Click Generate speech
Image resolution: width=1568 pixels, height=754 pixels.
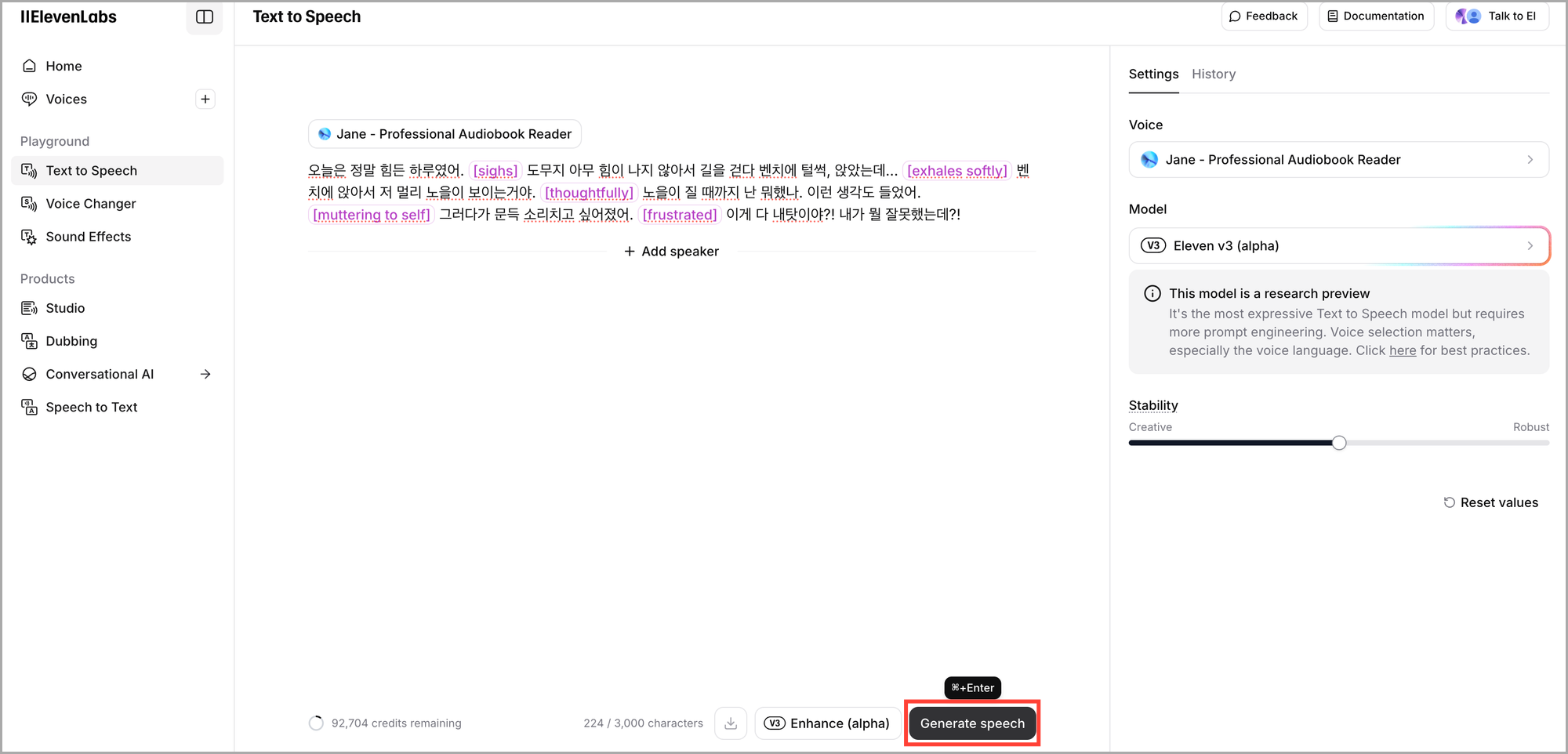[972, 723]
